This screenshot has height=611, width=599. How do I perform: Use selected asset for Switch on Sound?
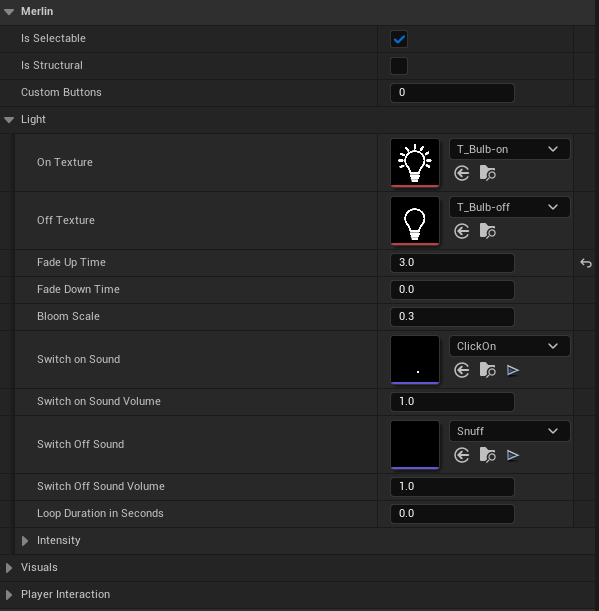[462, 370]
